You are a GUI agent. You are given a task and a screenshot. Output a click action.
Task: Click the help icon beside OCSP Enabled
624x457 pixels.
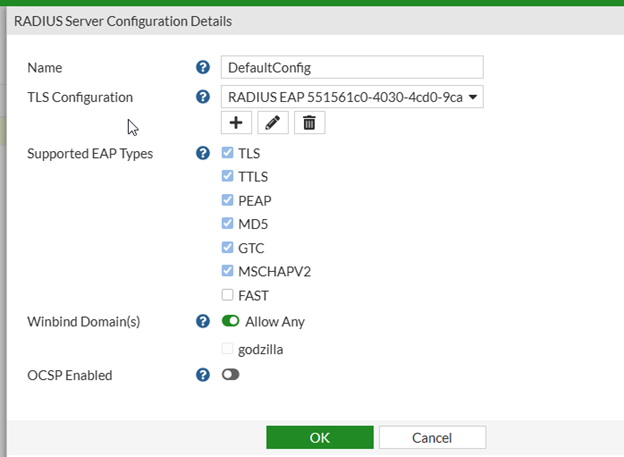pos(203,375)
